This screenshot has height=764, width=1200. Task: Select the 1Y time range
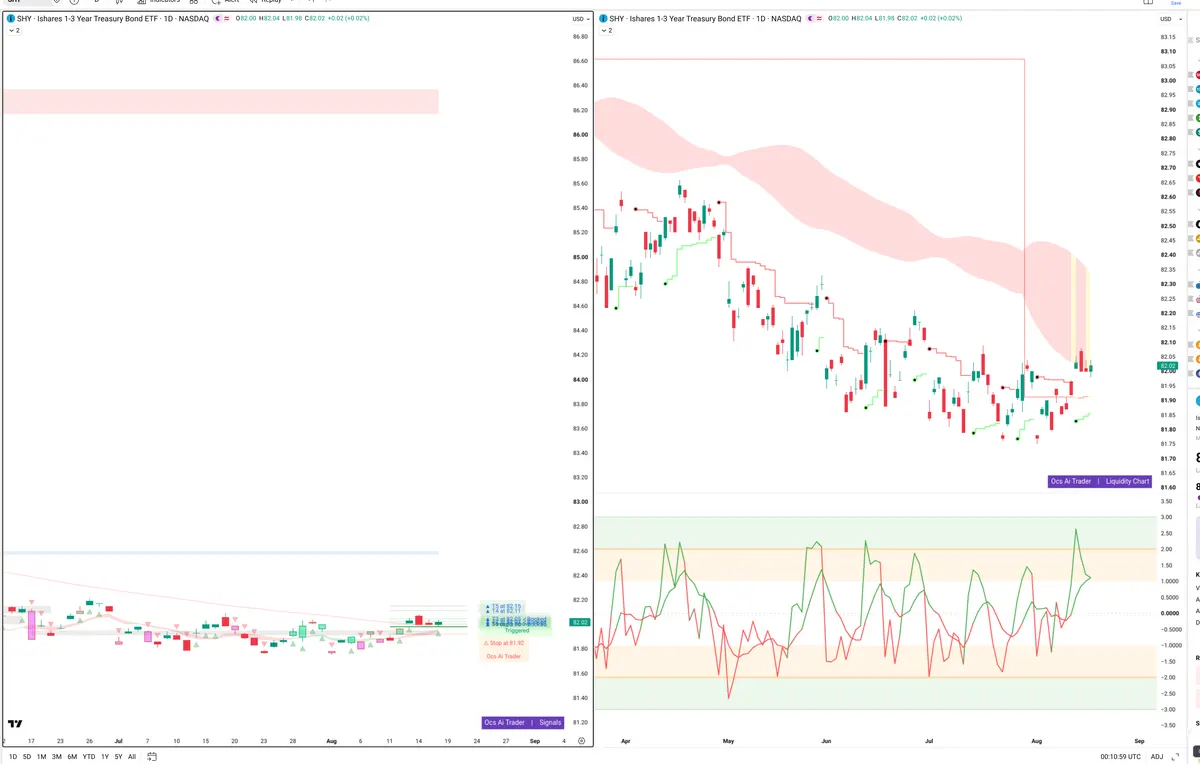(105, 757)
